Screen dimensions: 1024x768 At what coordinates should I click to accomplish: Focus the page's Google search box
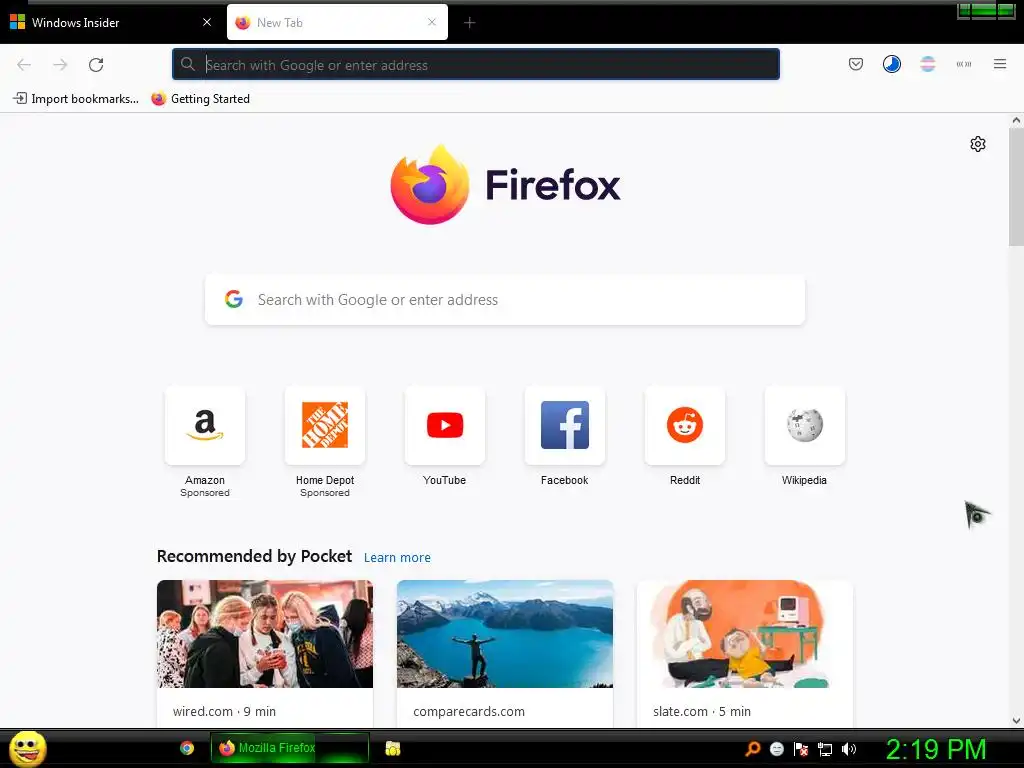pos(505,300)
